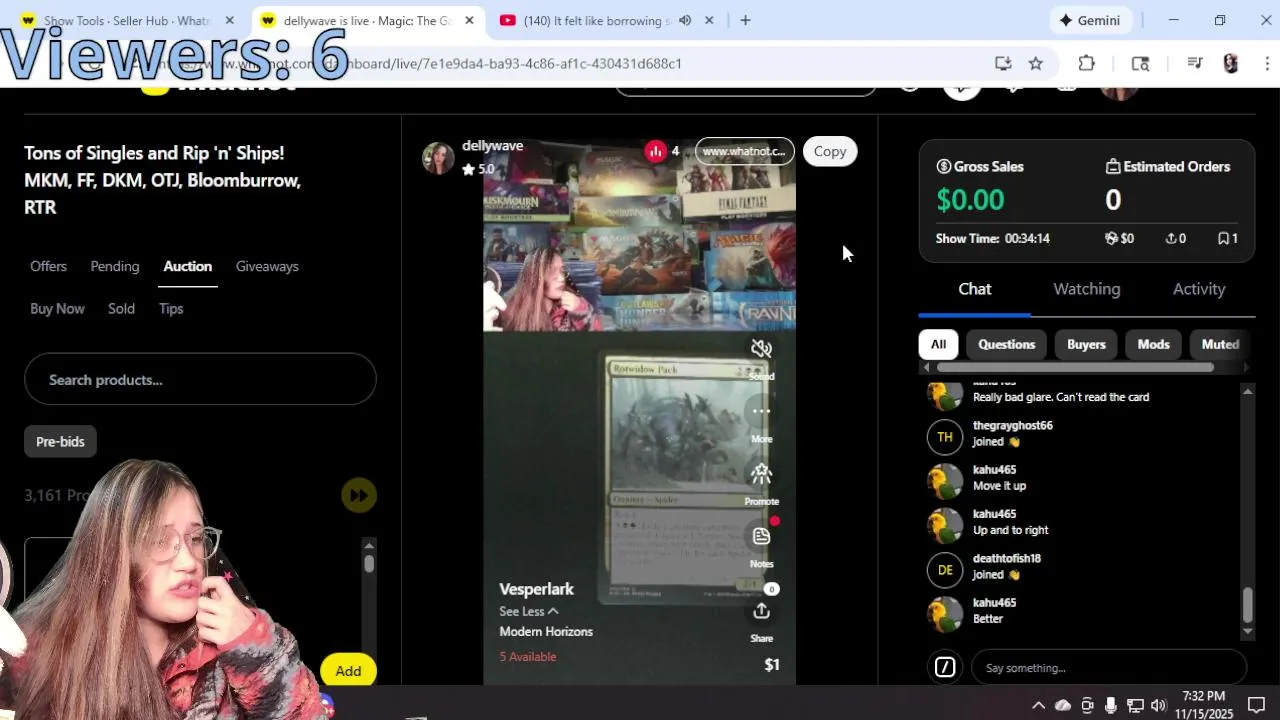
Task: Open the Notes icon on the video
Action: 761,536
